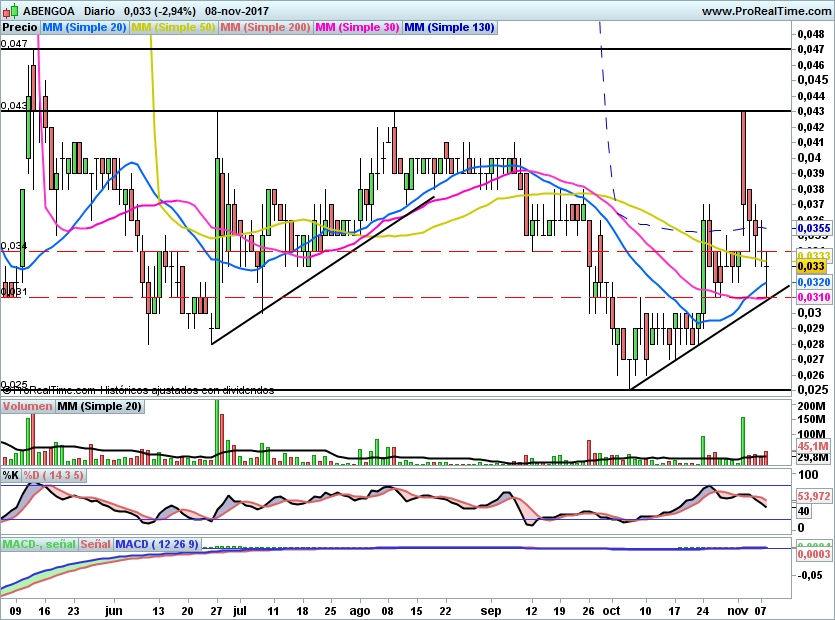
Task: Select the Precio panel label
Action: tap(20, 28)
